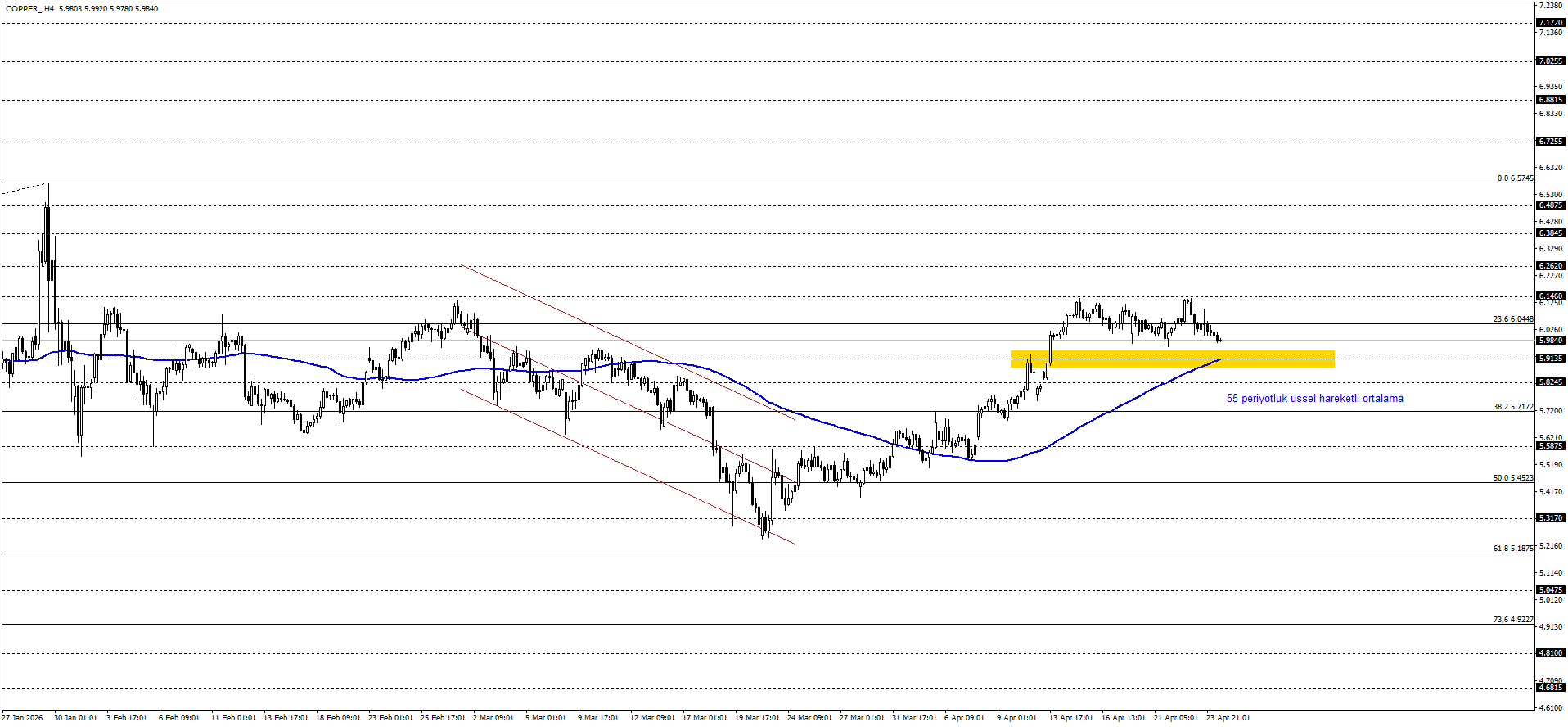Screen dimensions: 1568x727
Task: Select the 73.6 4.9227 Fibonacci level label
Action: coord(1512,620)
